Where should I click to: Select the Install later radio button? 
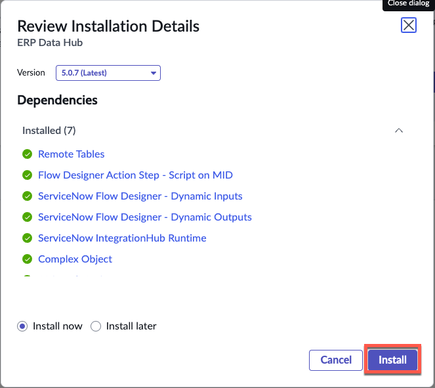click(x=96, y=326)
